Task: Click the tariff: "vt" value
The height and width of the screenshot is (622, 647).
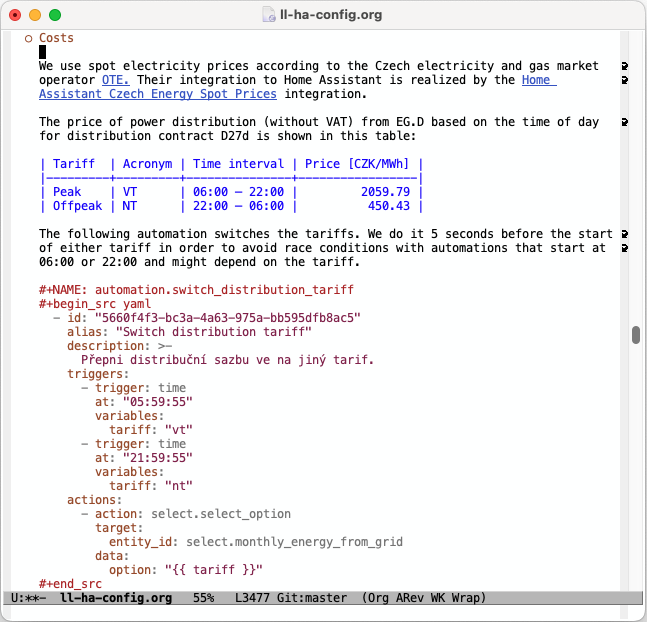Action: 179,430
